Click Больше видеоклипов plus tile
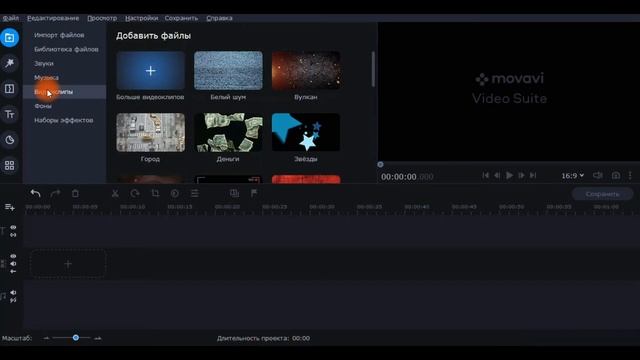This screenshot has width=640, height=360. point(151,71)
